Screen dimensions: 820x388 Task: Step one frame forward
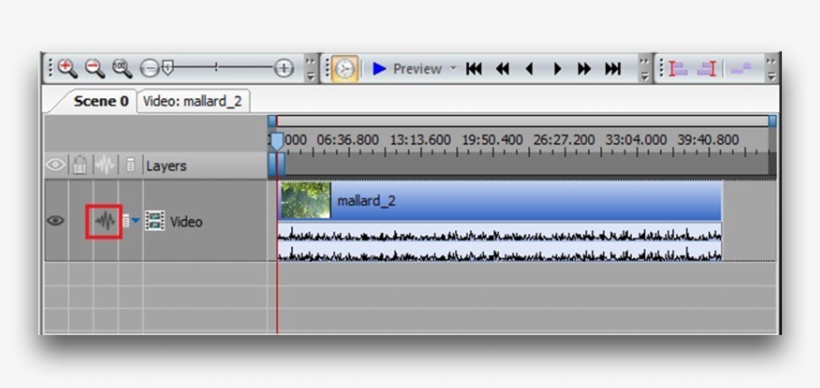pos(557,69)
